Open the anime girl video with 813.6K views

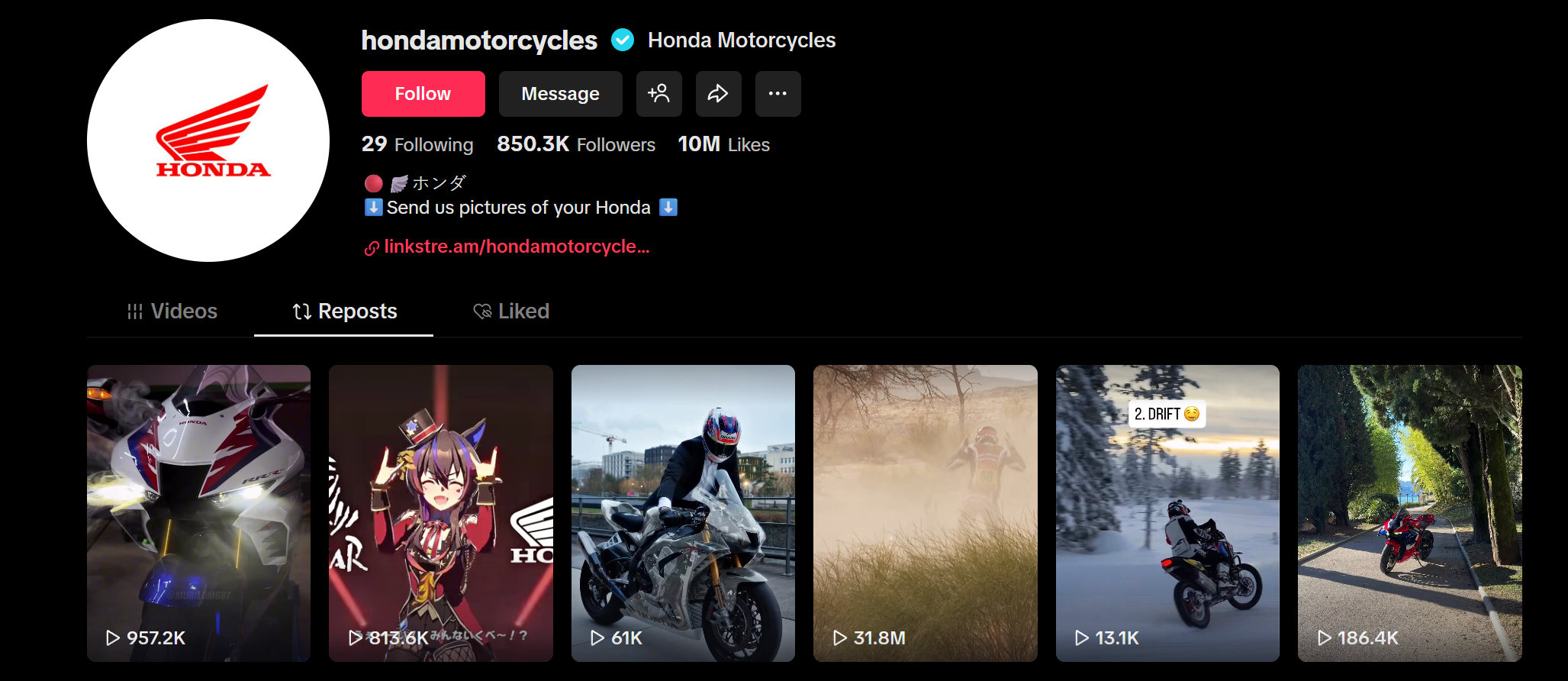coord(441,513)
